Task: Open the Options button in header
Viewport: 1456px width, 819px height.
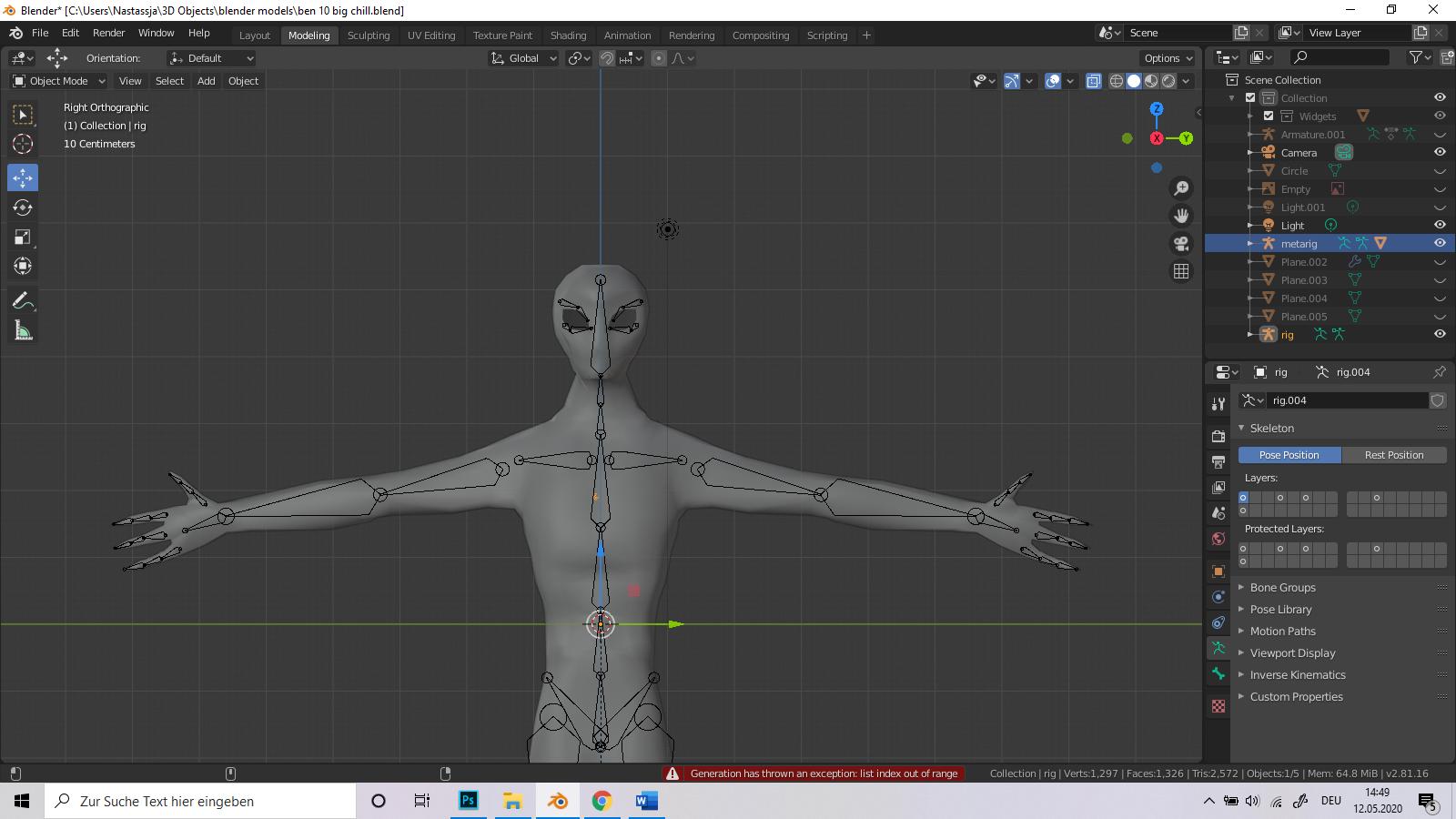Action: (1168, 58)
